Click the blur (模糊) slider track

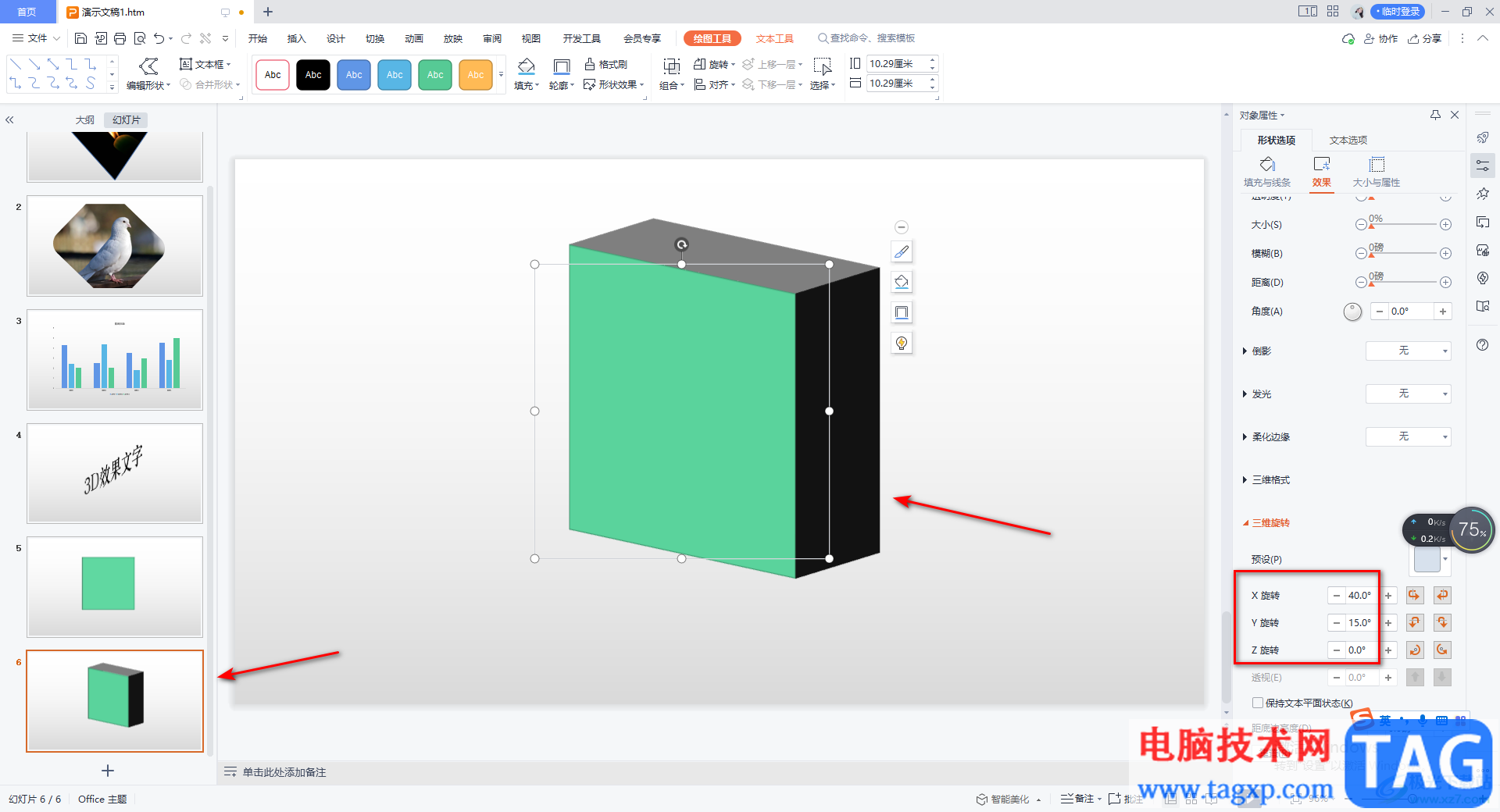pyautogui.click(x=1404, y=254)
